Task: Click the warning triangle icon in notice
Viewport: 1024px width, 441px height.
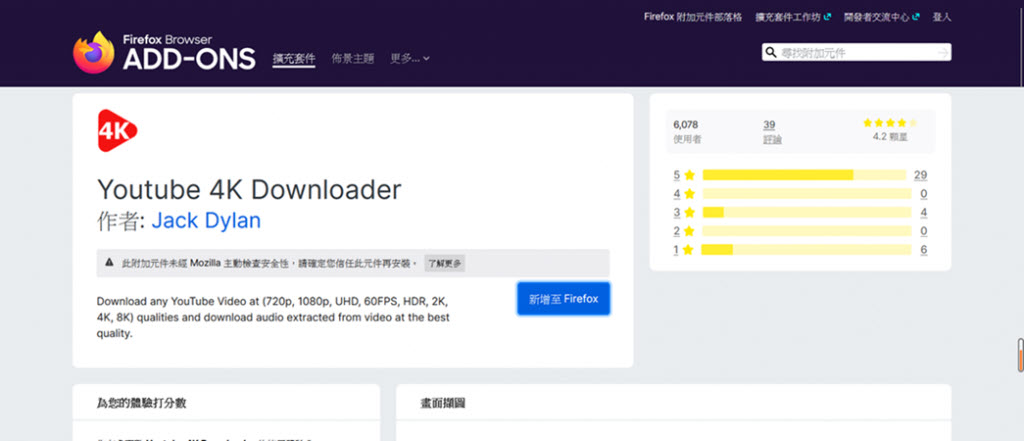Action: coord(110,263)
